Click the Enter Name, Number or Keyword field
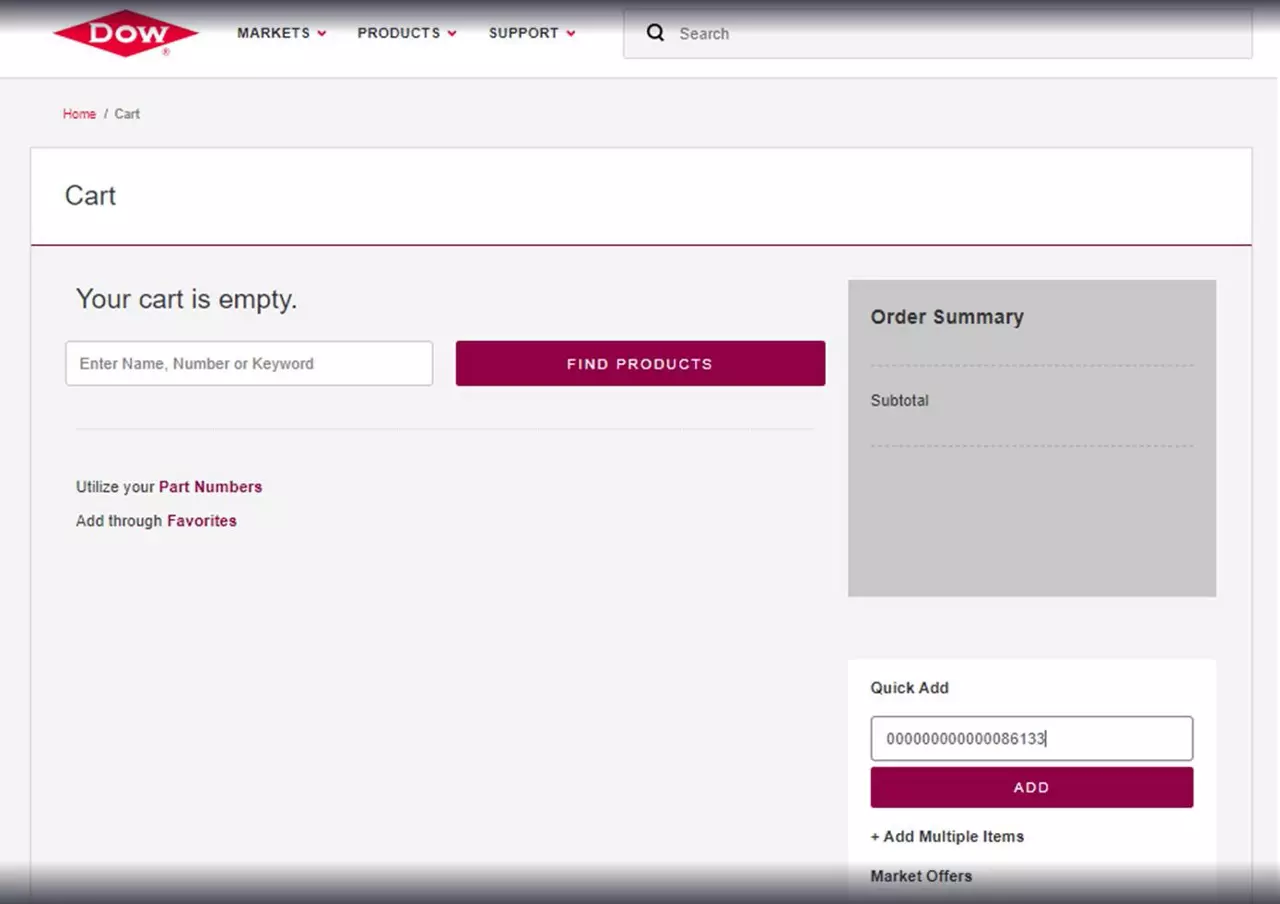The height and width of the screenshot is (904, 1280). 249,364
